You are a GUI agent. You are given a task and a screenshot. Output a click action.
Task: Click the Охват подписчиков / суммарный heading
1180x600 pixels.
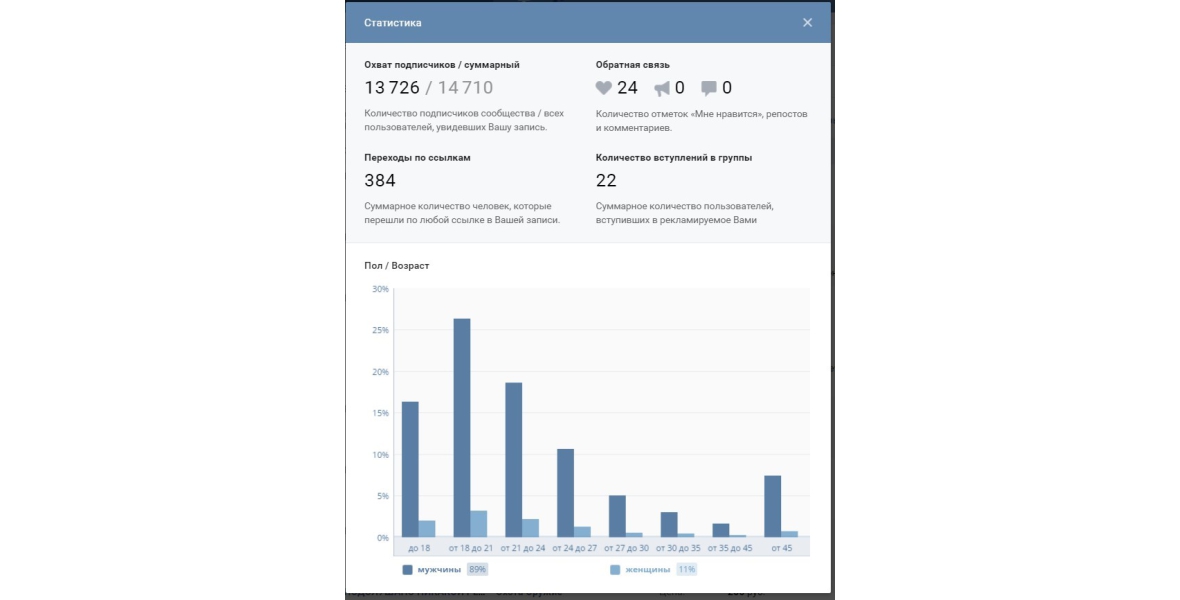tap(442, 65)
